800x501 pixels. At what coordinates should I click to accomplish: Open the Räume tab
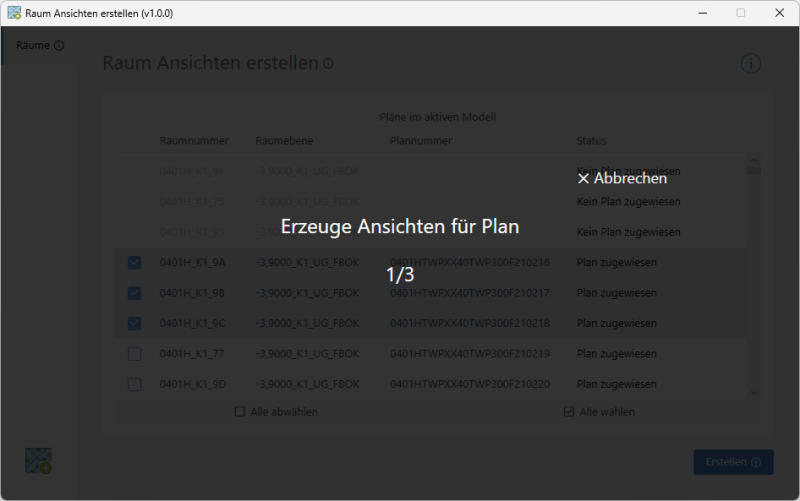(33, 45)
